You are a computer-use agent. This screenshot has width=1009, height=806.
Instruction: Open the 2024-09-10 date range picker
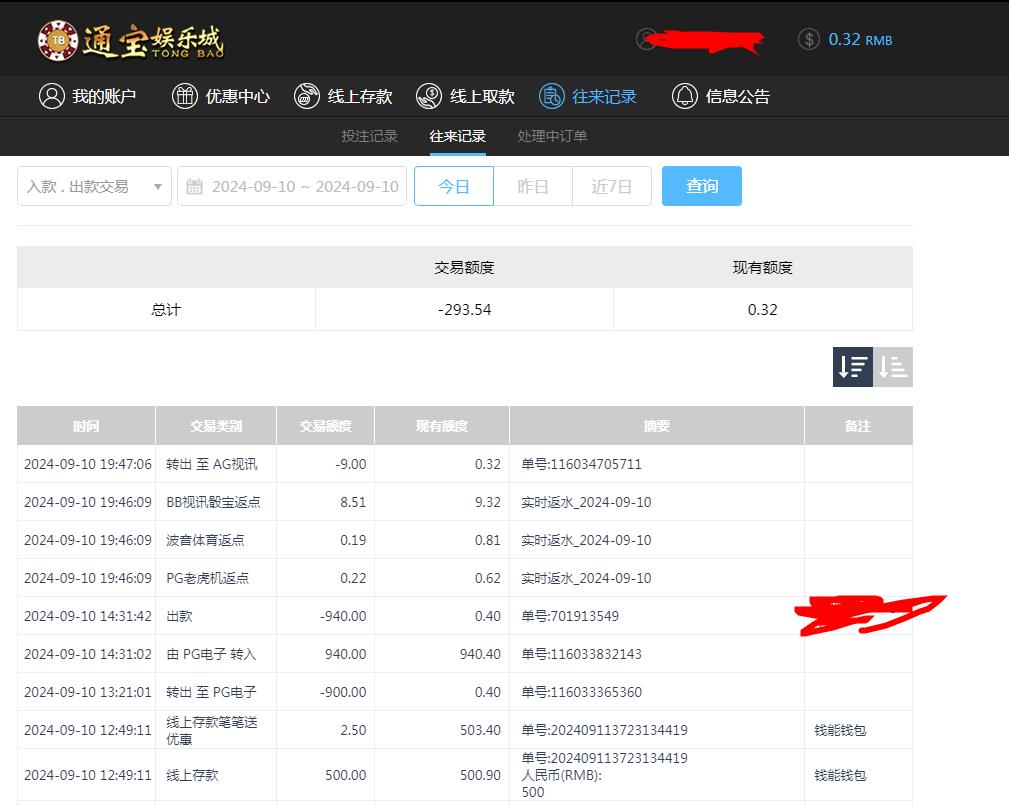291,186
